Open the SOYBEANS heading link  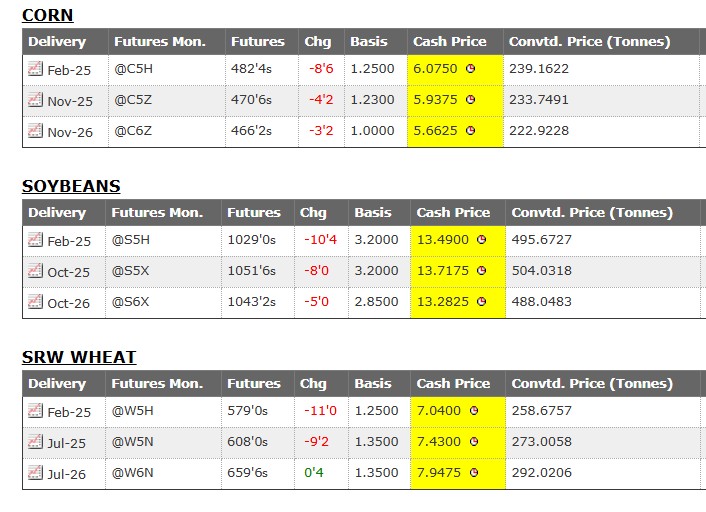tap(71, 186)
